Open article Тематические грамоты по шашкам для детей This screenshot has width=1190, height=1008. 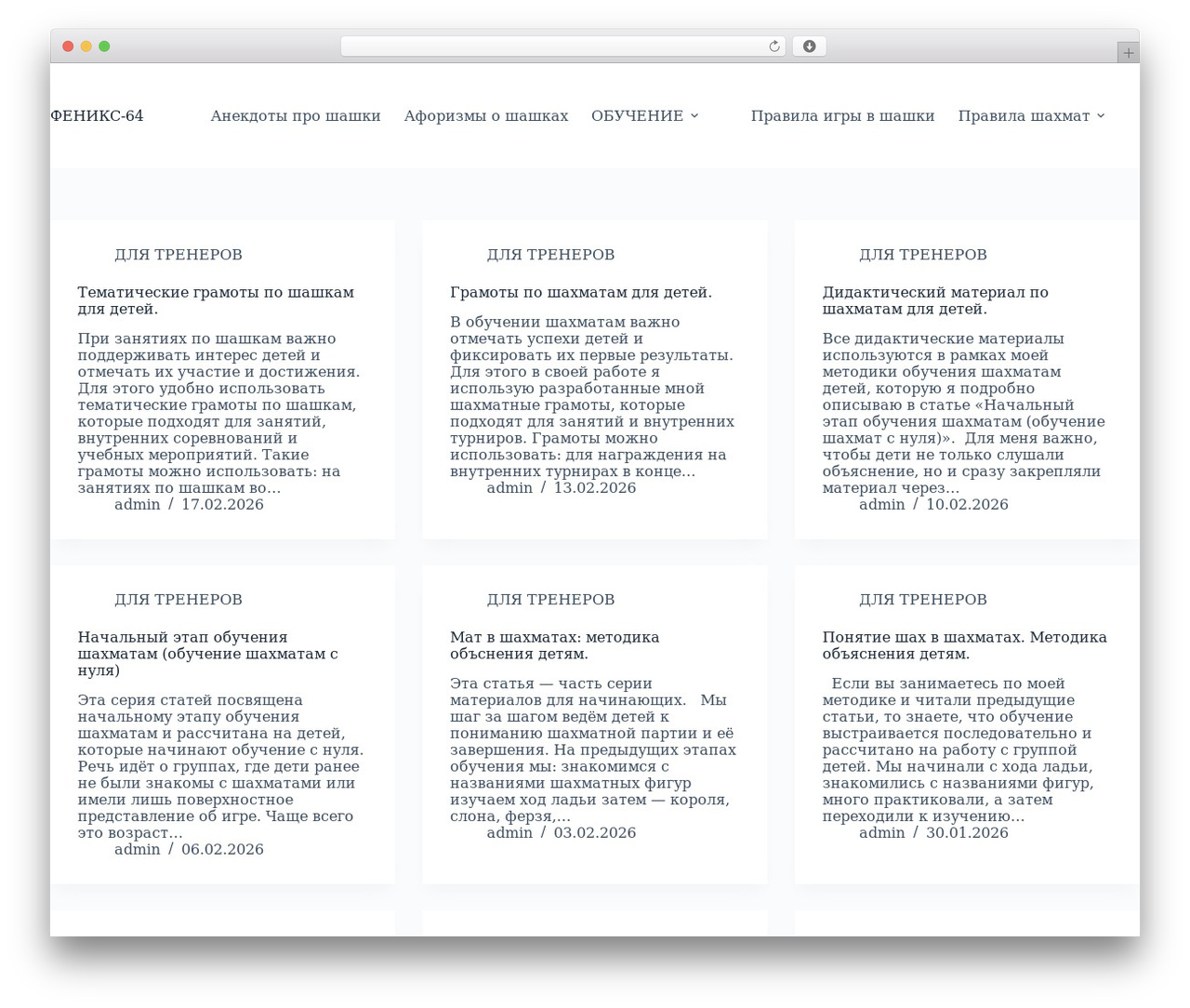pyautogui.click(x=216, y=300)
